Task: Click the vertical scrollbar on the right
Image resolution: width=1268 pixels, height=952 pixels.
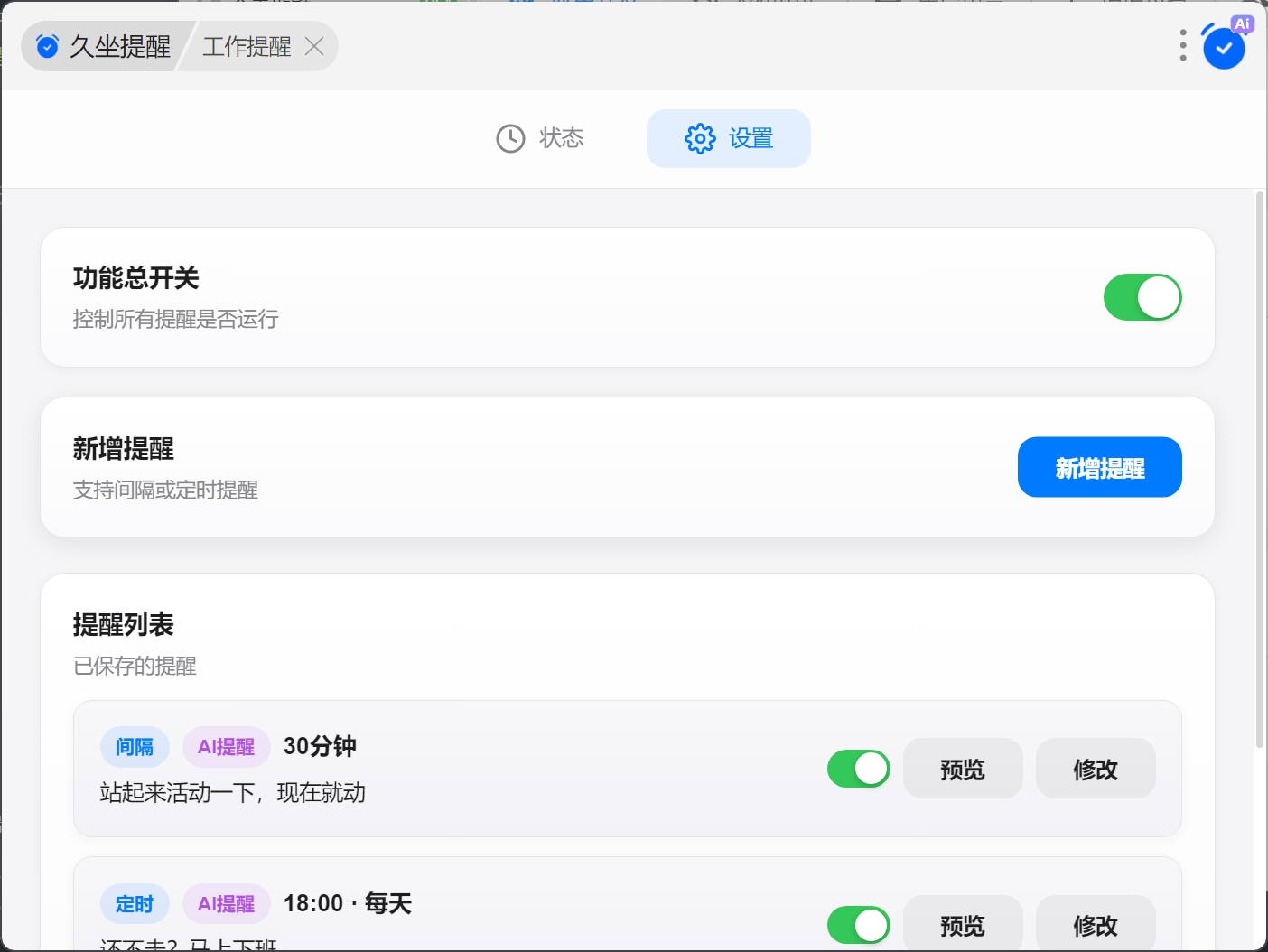Action: point(1260,470)
